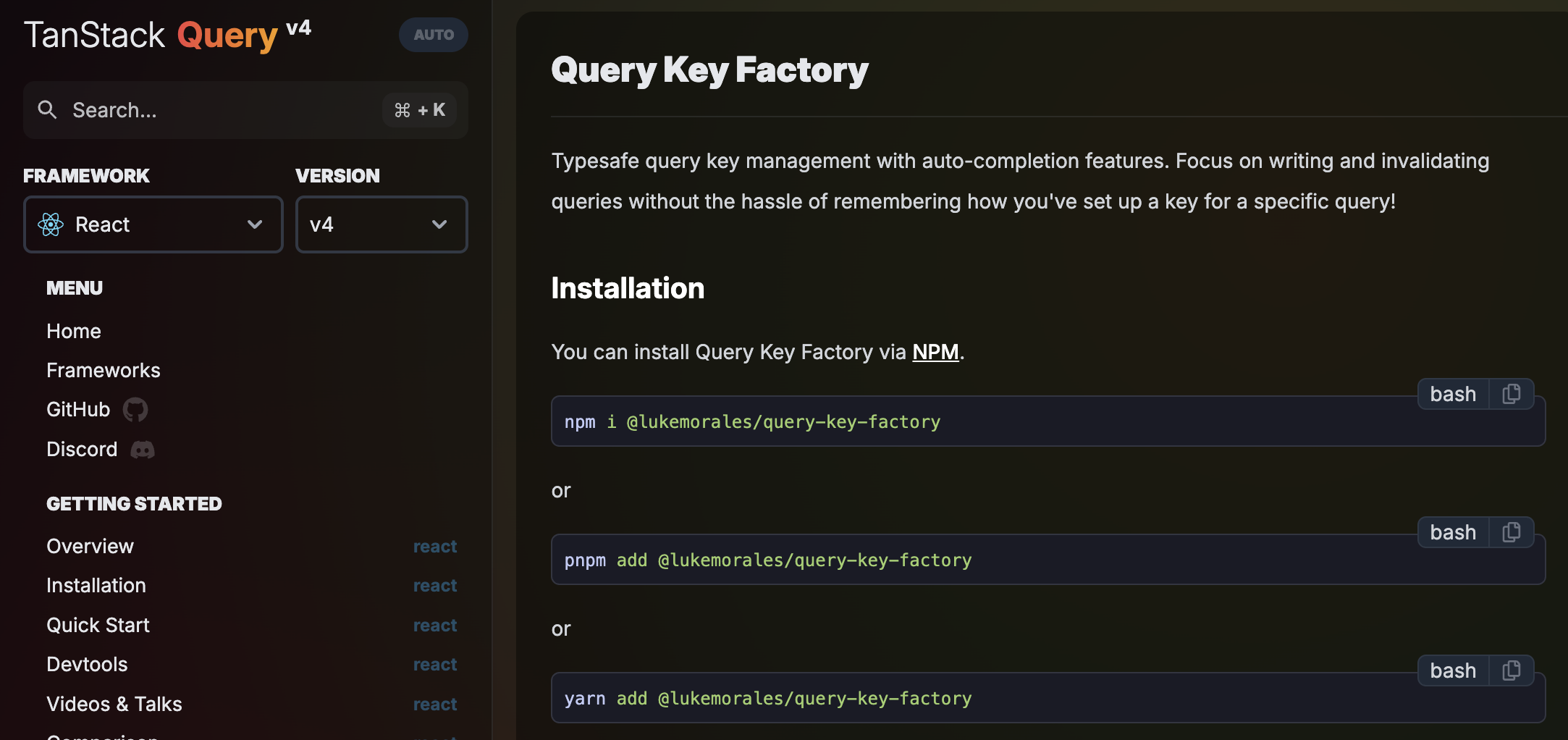Open Discord menu link
Screen dimensions: 1568x740
coord(82,449)
